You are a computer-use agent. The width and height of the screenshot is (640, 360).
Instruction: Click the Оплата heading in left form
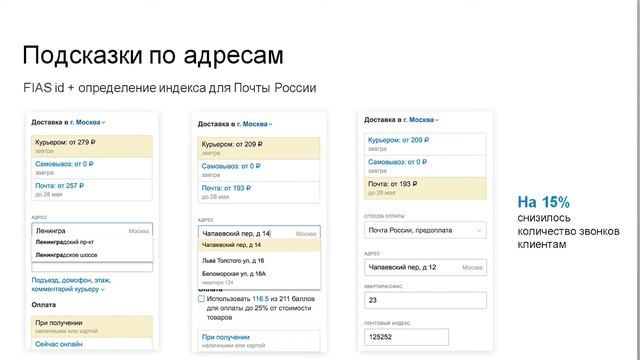[x=44, y=305]
